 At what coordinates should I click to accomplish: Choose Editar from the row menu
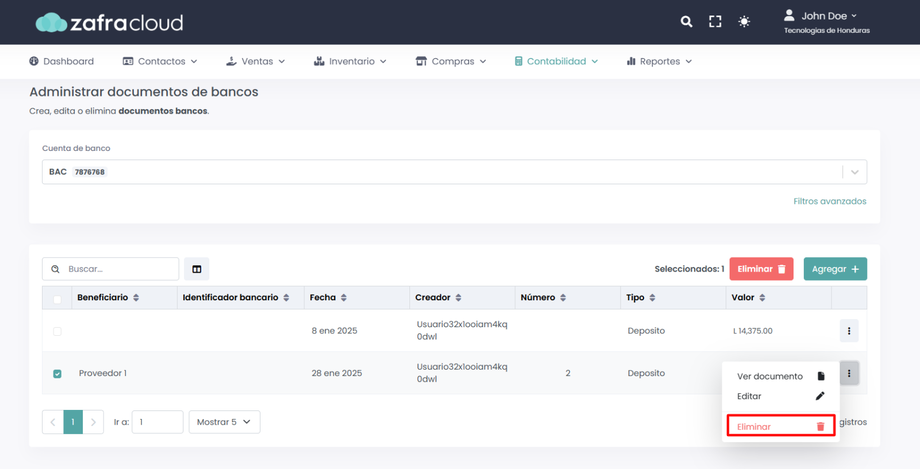pyautogui.click(x=780, y=396)
